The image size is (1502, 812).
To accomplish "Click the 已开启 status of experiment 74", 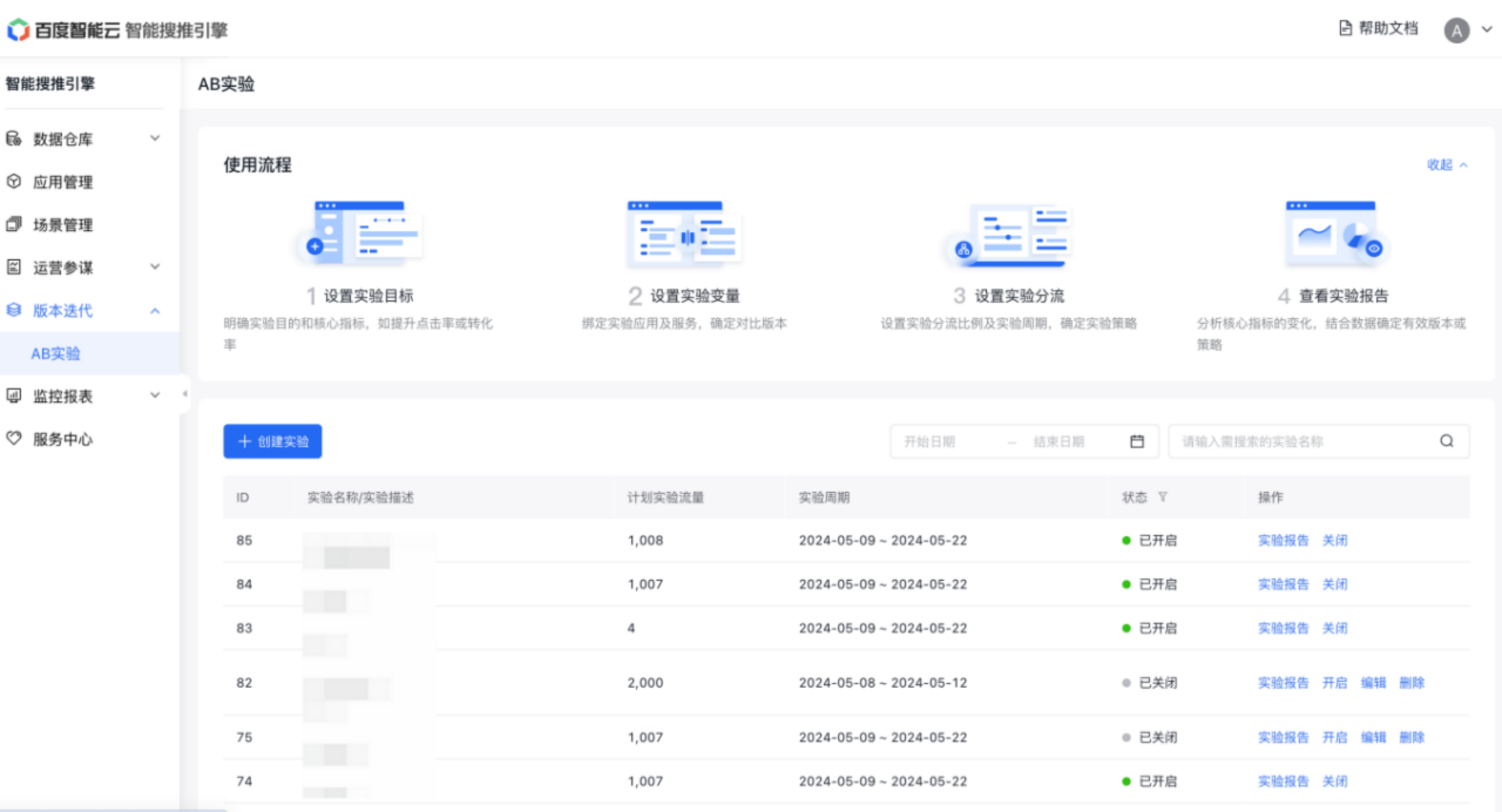I will [1150, 781].
